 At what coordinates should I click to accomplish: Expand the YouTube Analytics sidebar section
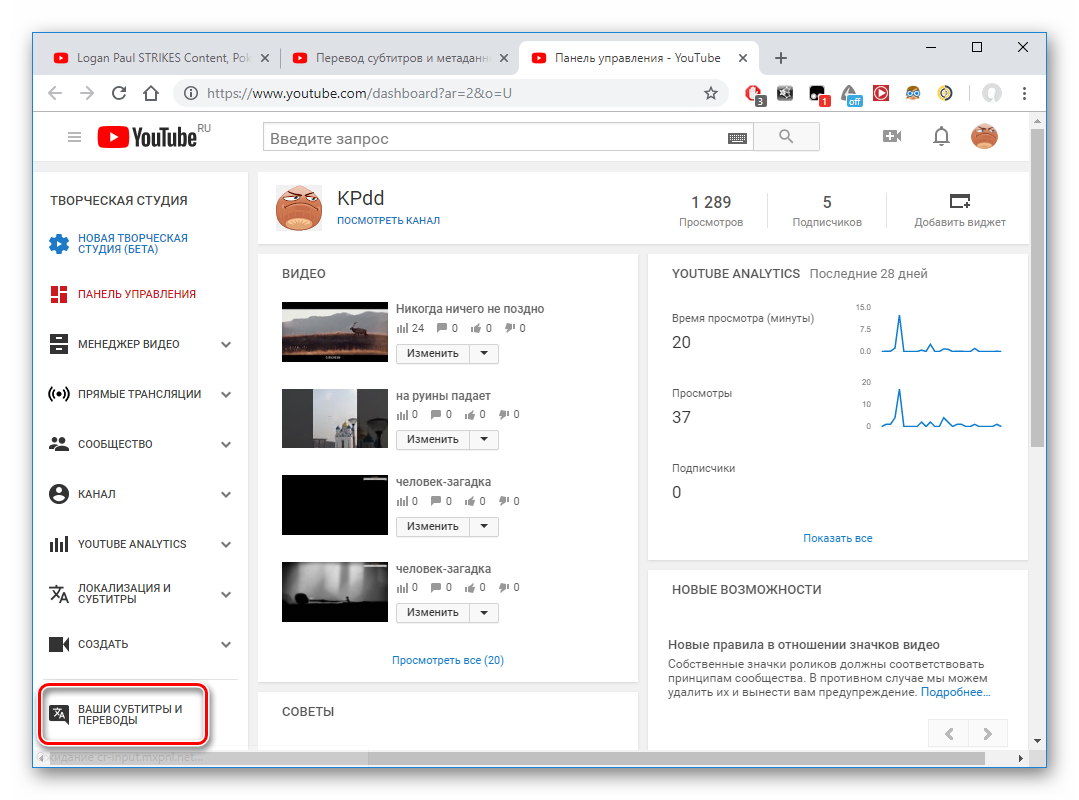point(226,545)
